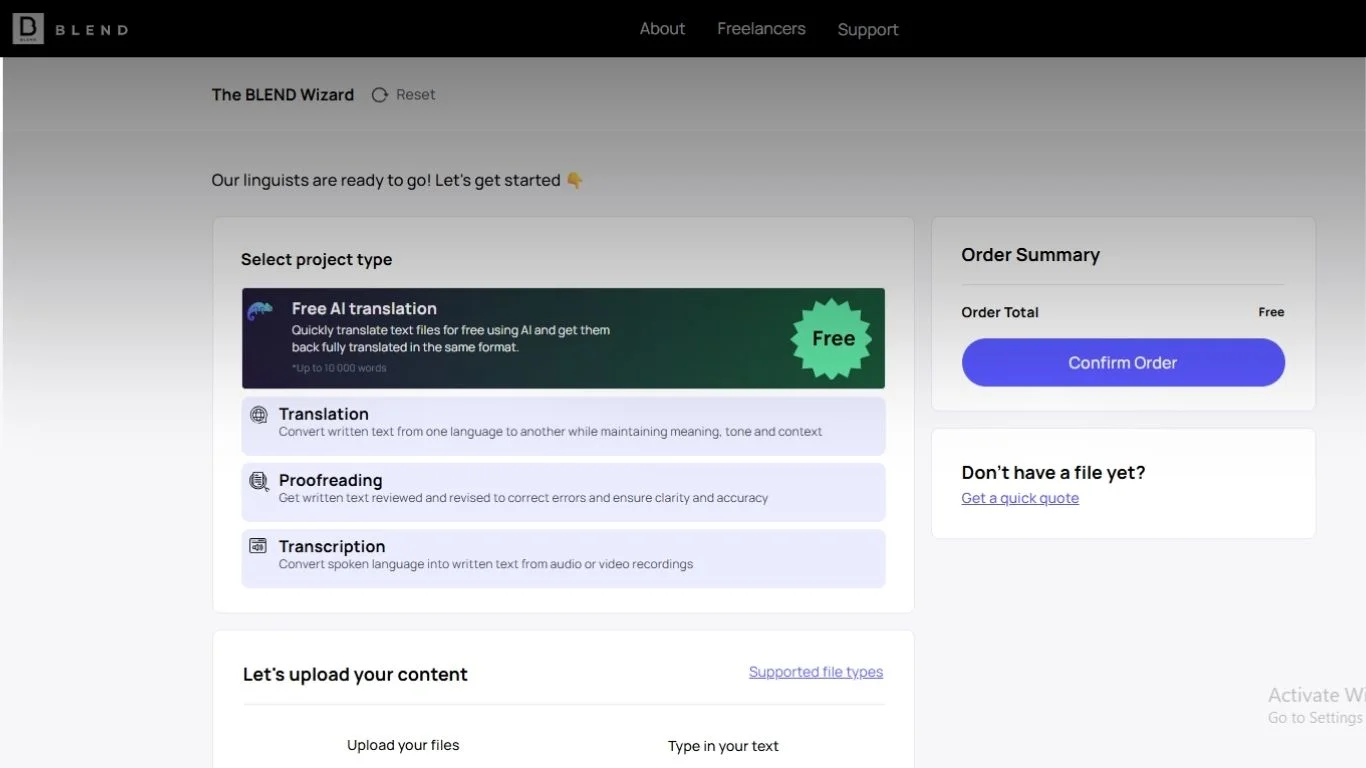Click the Don't have a file yet? heading
1366x768 pixels.
click(1053, 472)
